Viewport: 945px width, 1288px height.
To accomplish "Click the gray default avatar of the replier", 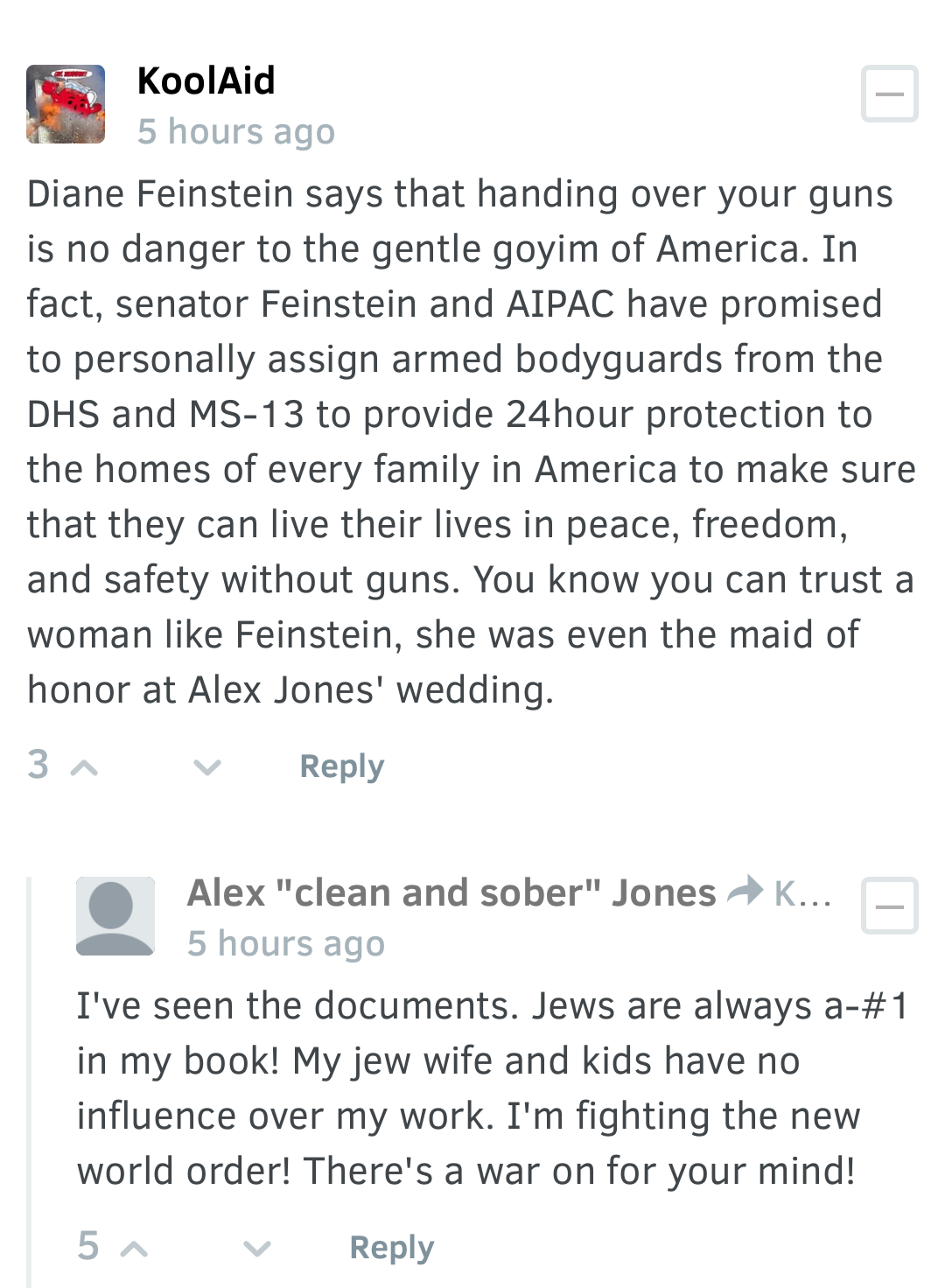I will (115, 916).
